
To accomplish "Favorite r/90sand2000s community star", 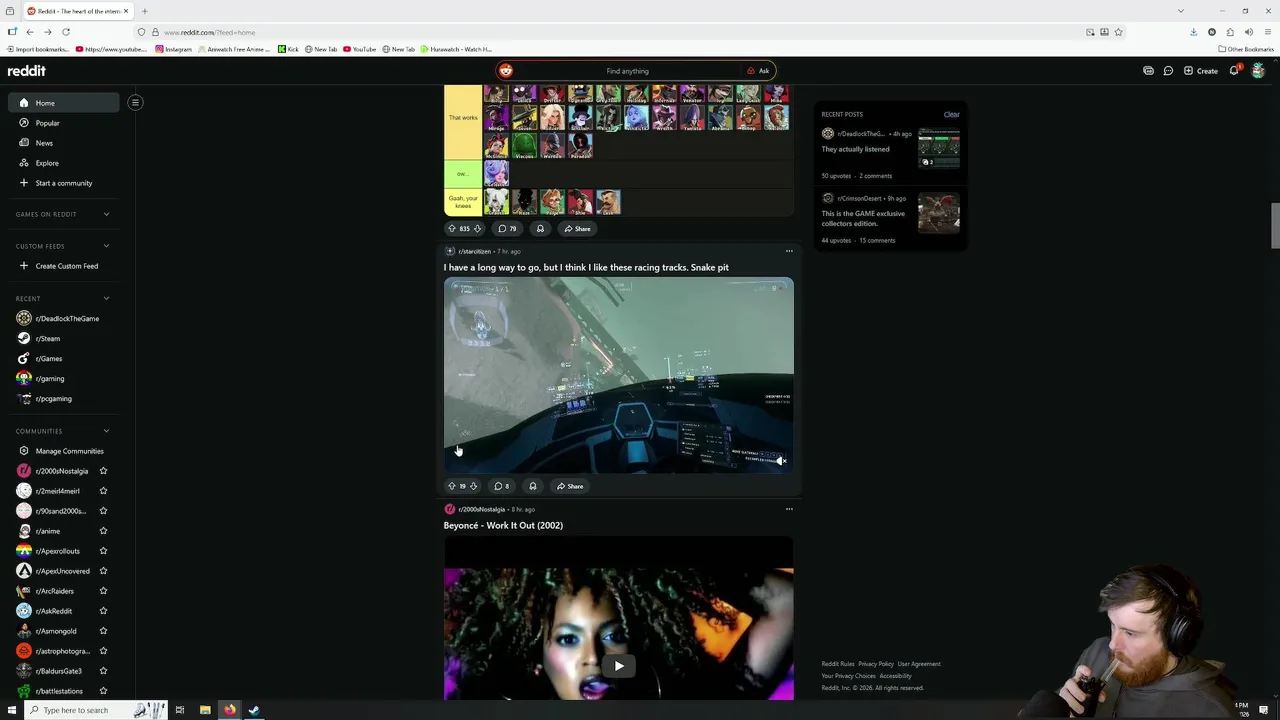I will point(103,511).
